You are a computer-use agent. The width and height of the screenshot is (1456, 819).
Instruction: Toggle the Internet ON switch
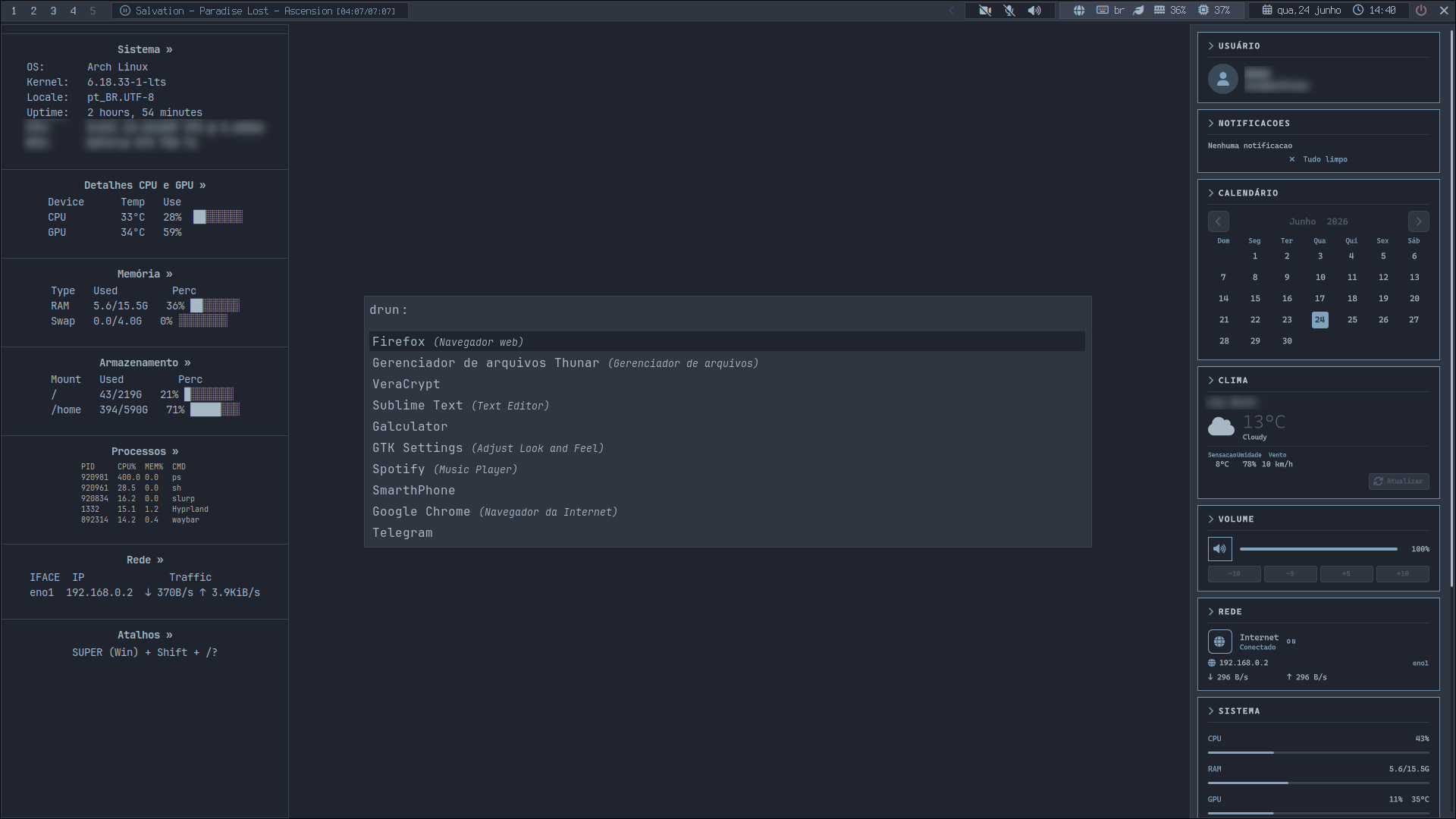[1291, 642]
